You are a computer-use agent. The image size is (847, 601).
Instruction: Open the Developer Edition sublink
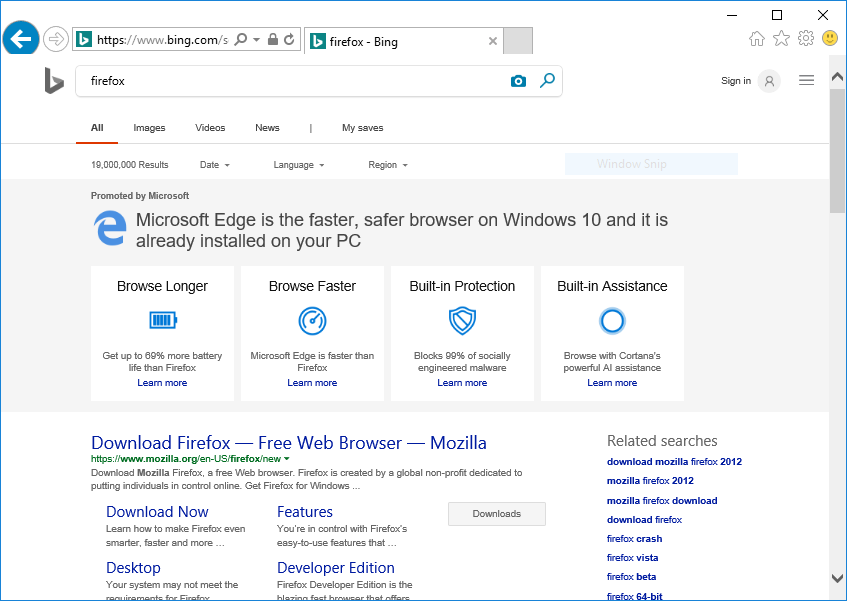[x=335, y=568]
